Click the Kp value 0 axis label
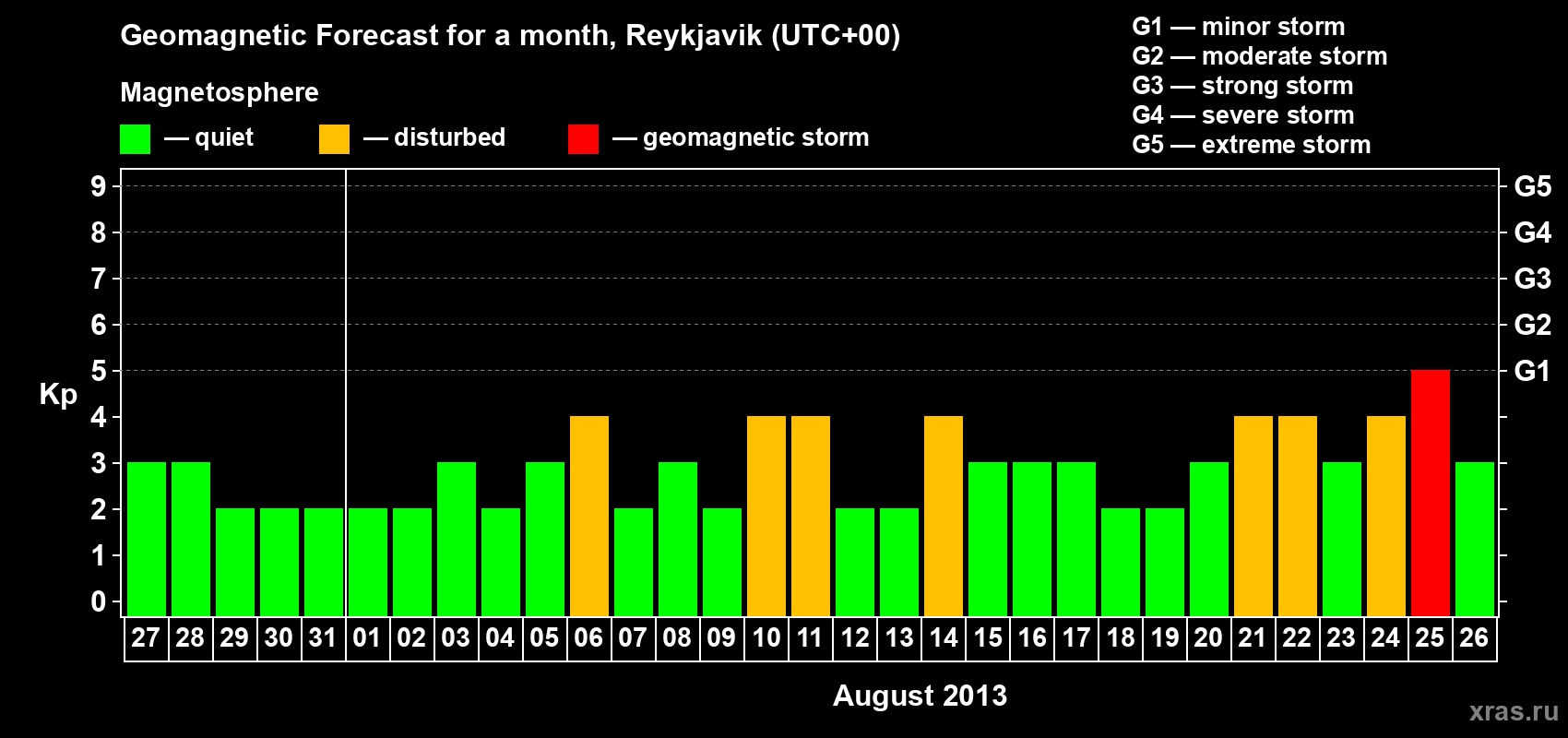 click(99, 601)
